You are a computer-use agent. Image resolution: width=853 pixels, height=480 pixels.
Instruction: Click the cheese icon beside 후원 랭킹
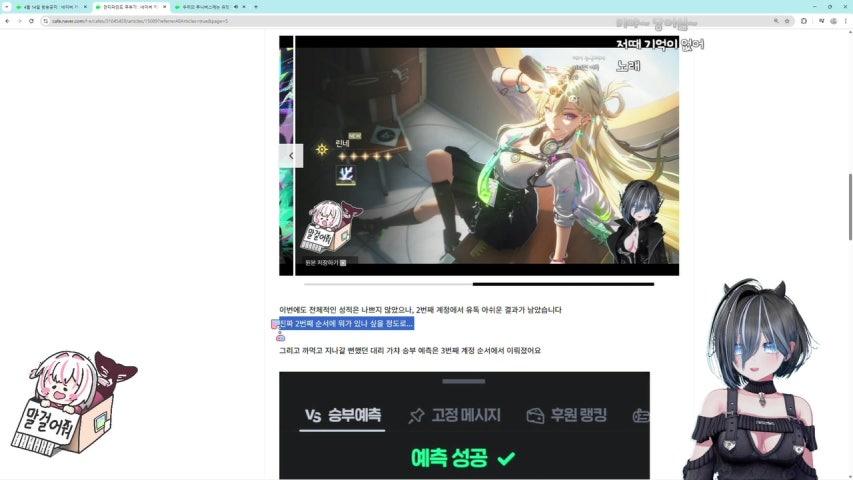pos(535,416)
